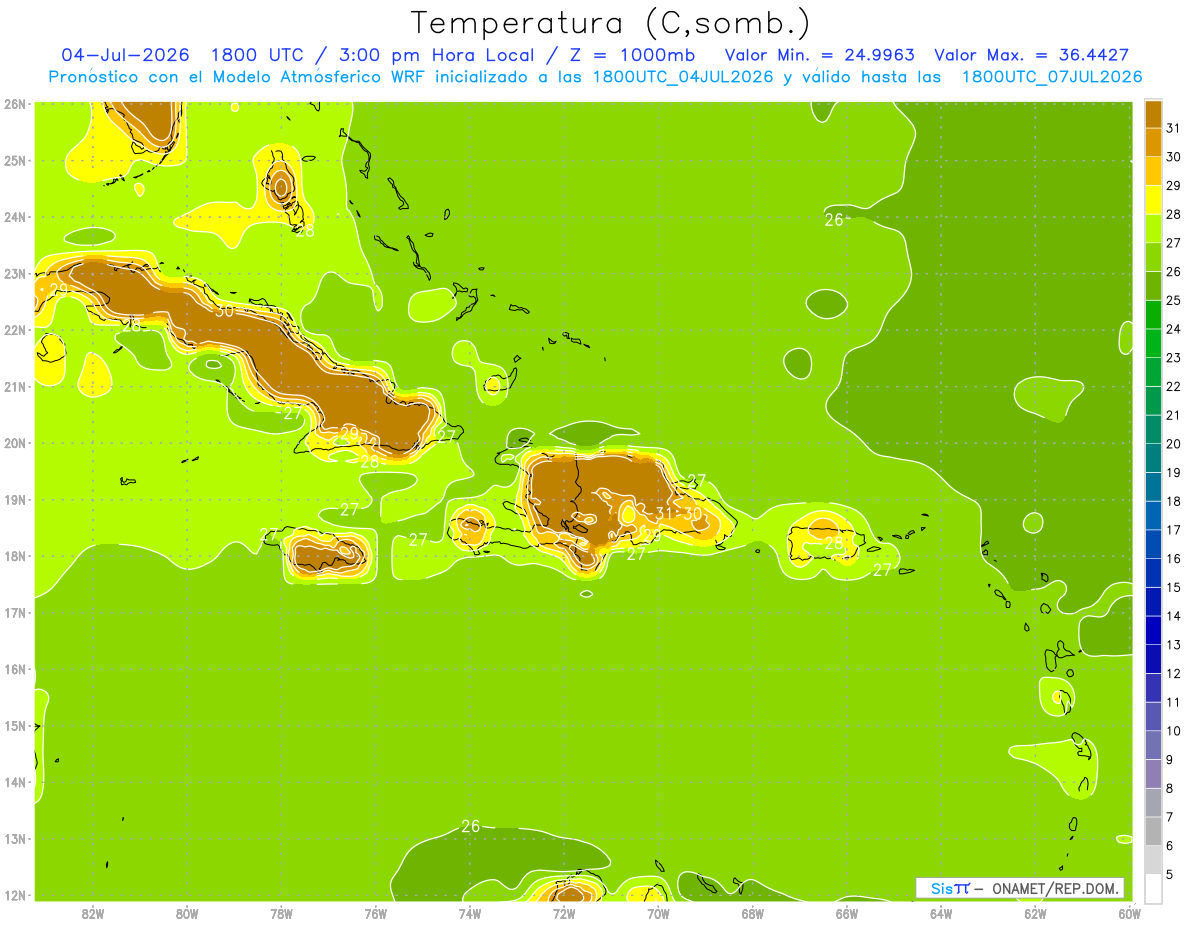Click the 66W longitude axis label
The width and height of the screenshot is (1200, 927).
click(x=847, y=913)
